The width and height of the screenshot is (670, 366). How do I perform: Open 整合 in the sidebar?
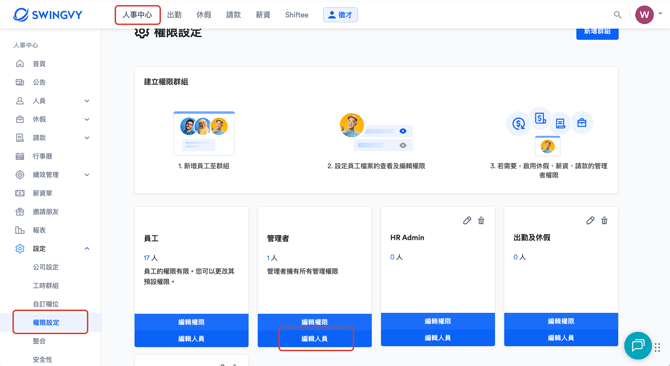tap(39, 341)
